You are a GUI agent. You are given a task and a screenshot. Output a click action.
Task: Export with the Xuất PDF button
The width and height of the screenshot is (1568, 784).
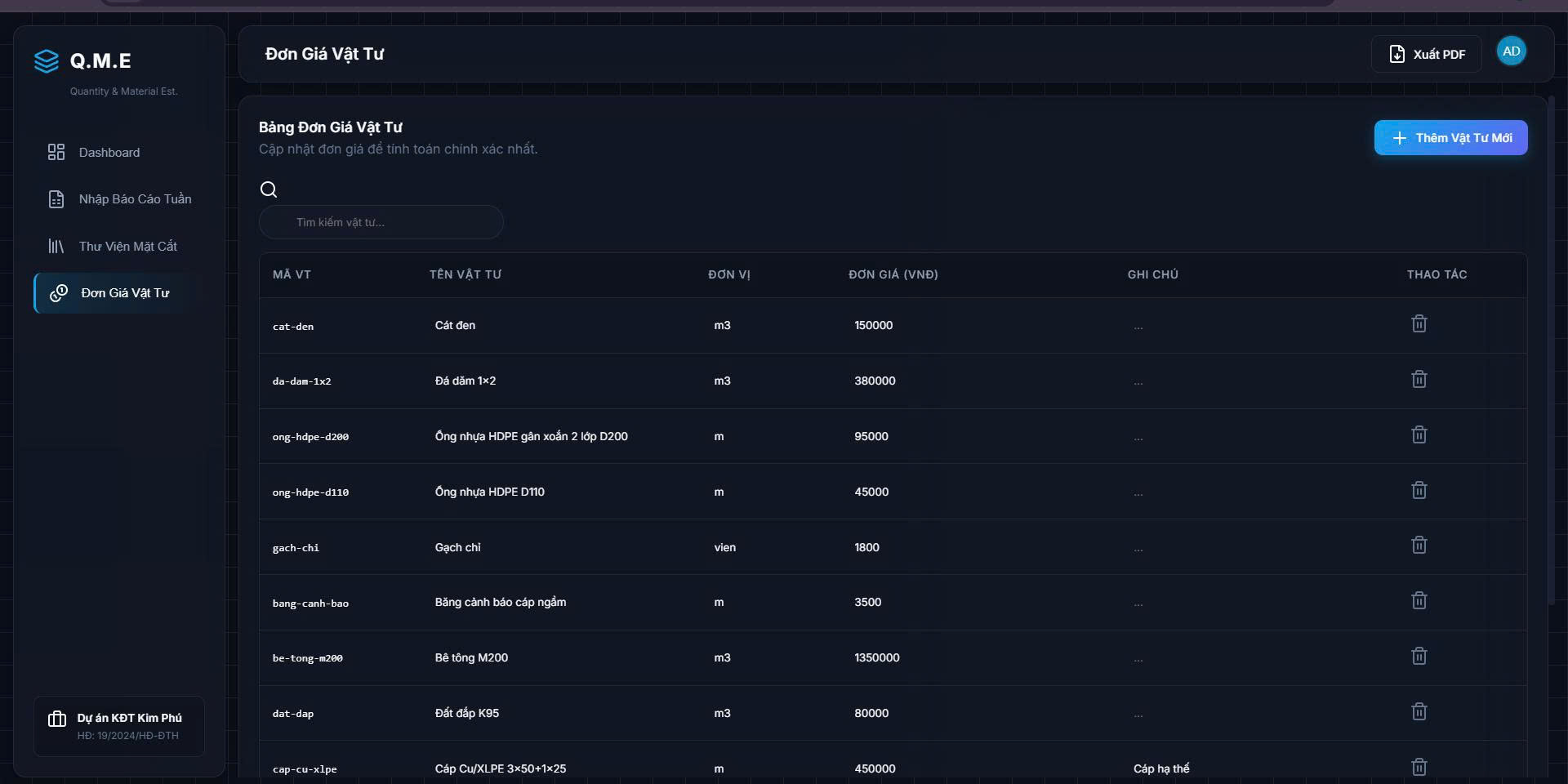(1427, 54)
